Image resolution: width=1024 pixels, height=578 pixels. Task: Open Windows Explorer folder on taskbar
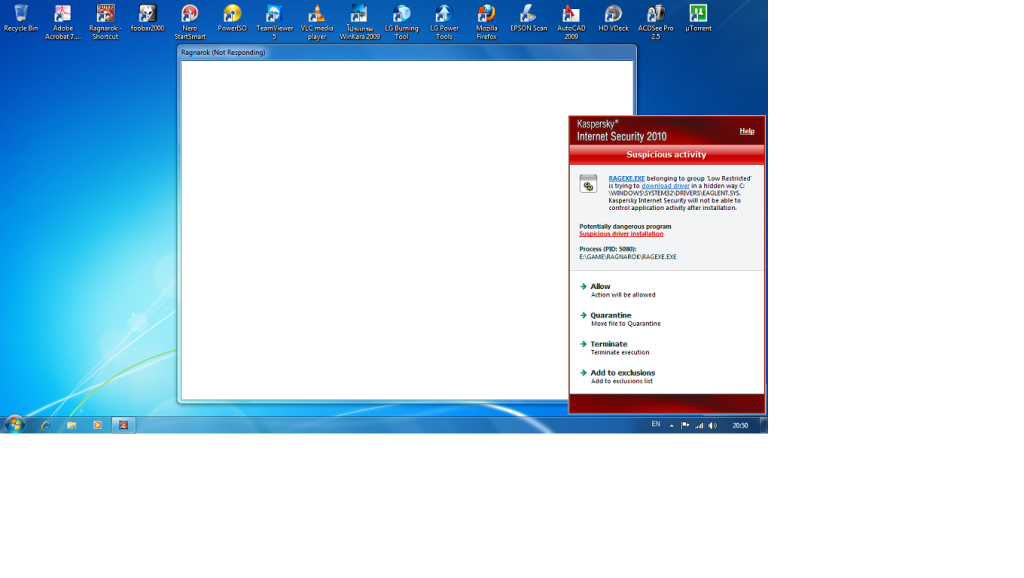pos(72,425)
